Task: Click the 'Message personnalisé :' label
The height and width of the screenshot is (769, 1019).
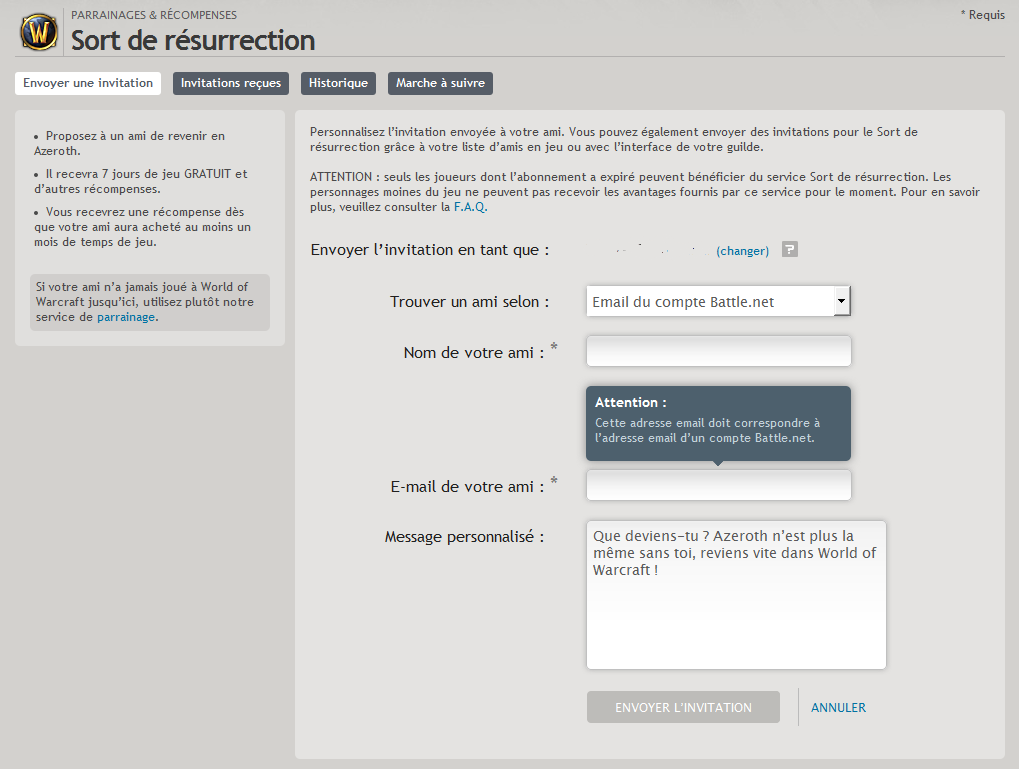Action: click(464, 537)
